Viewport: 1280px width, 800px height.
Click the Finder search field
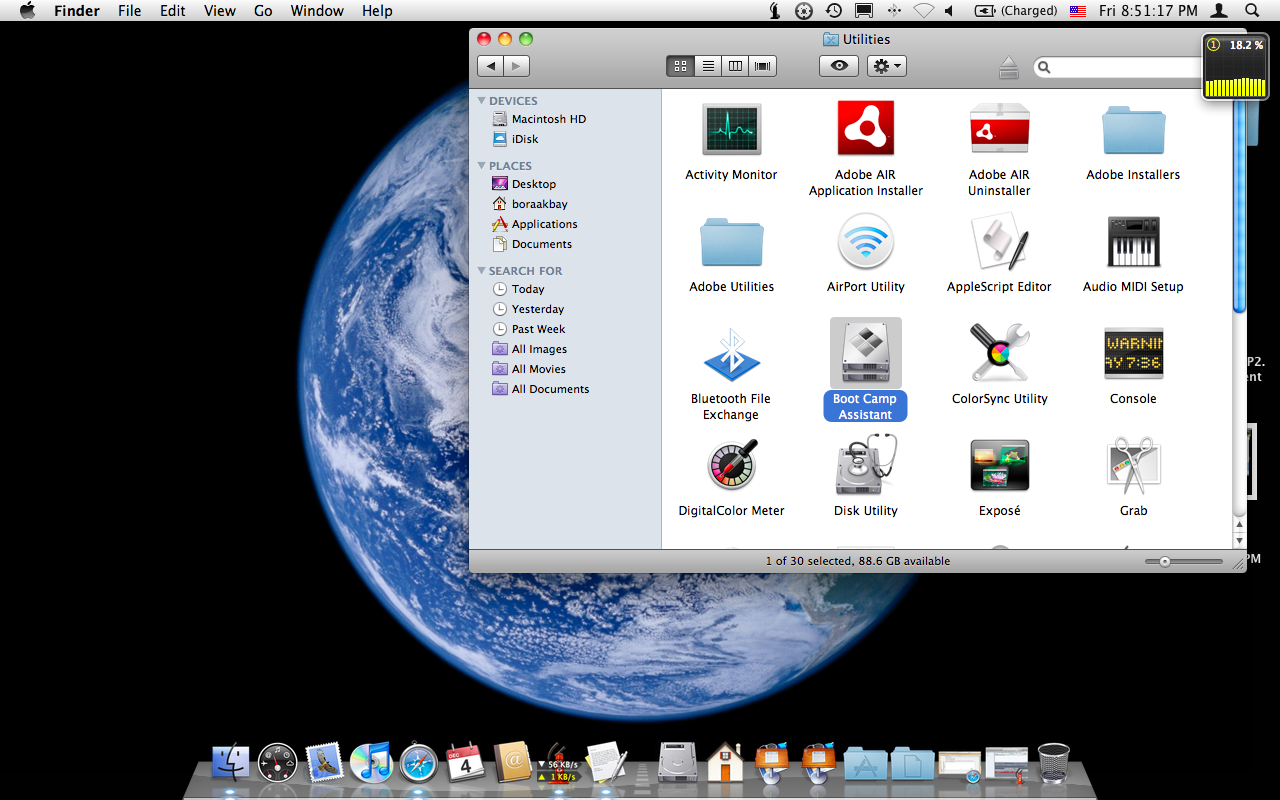pos(1117,67)
